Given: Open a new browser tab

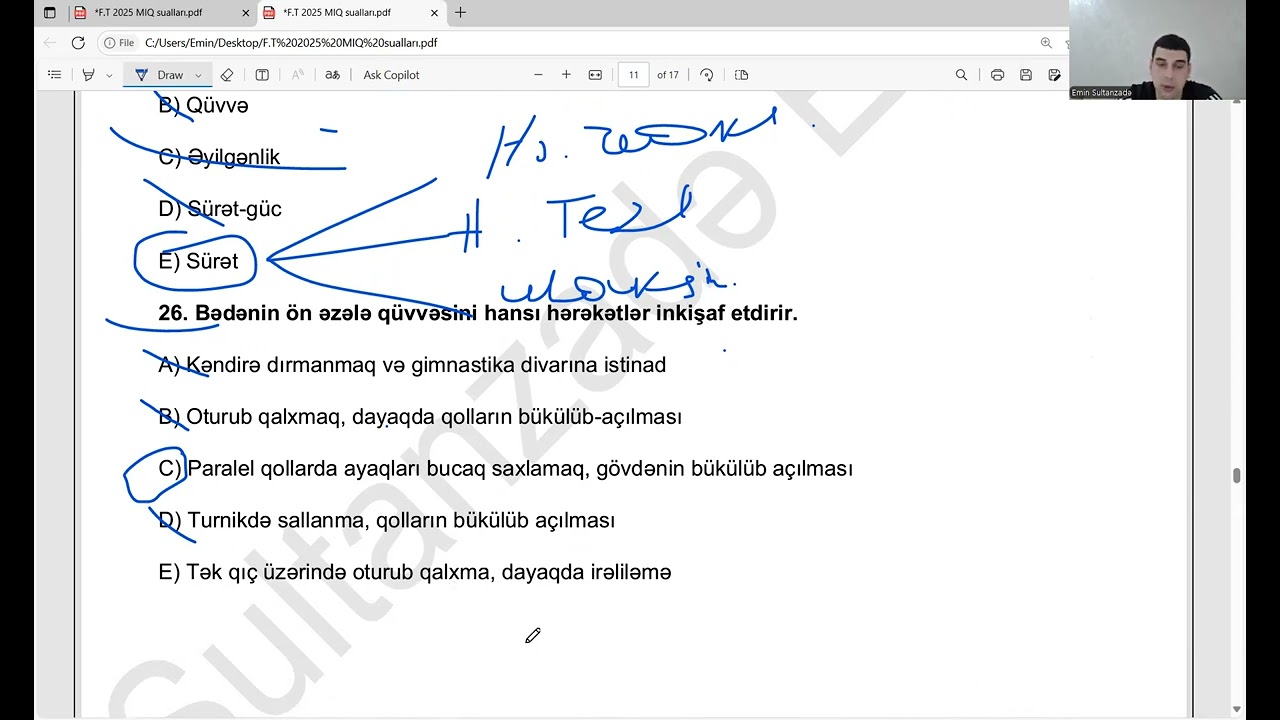Looking at the screenshot, I should coord(460,13).
